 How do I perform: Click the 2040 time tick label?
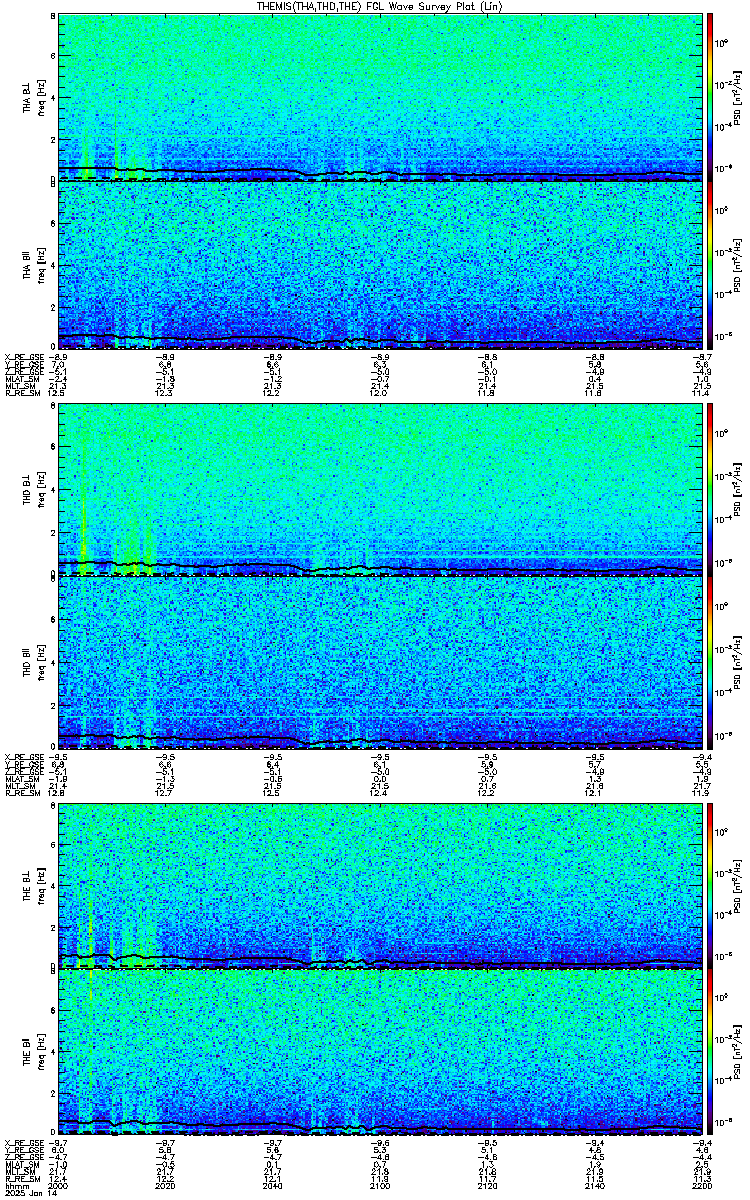point(273,1185)
